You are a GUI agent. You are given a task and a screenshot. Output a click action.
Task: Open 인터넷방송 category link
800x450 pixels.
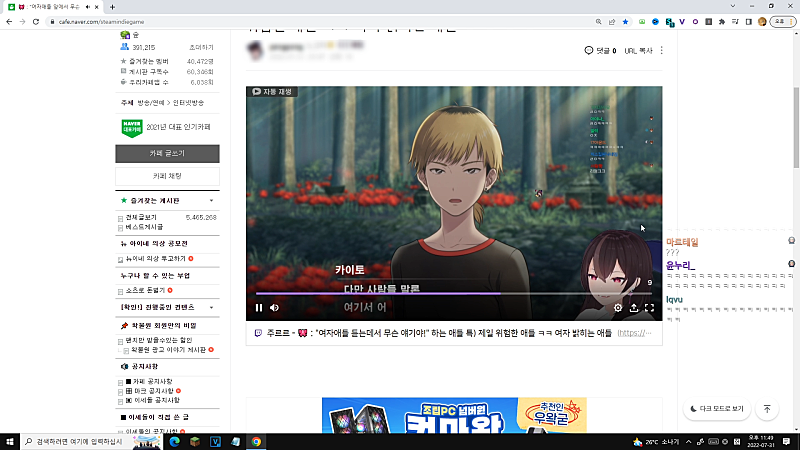click(x=188, y=103)
